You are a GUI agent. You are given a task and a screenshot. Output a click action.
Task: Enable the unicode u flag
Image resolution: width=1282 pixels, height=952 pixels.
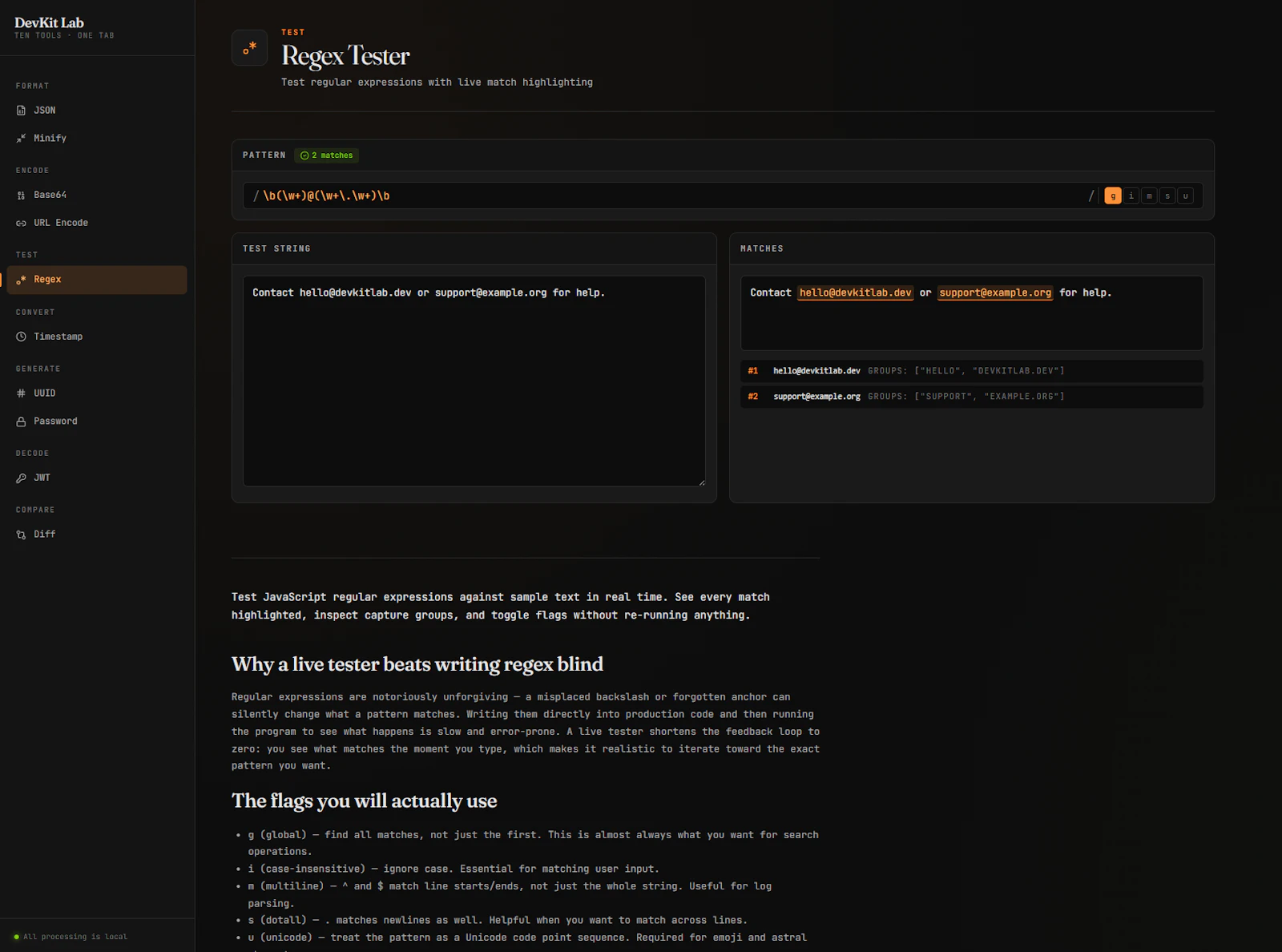tap(1186, 196)
